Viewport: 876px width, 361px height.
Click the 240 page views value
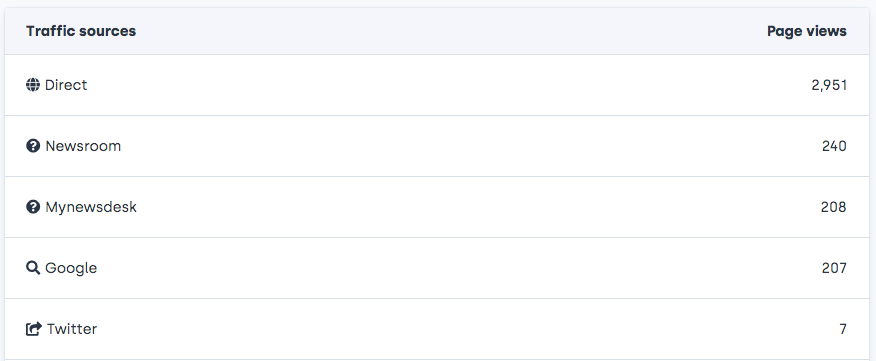[x=834, y=146]
